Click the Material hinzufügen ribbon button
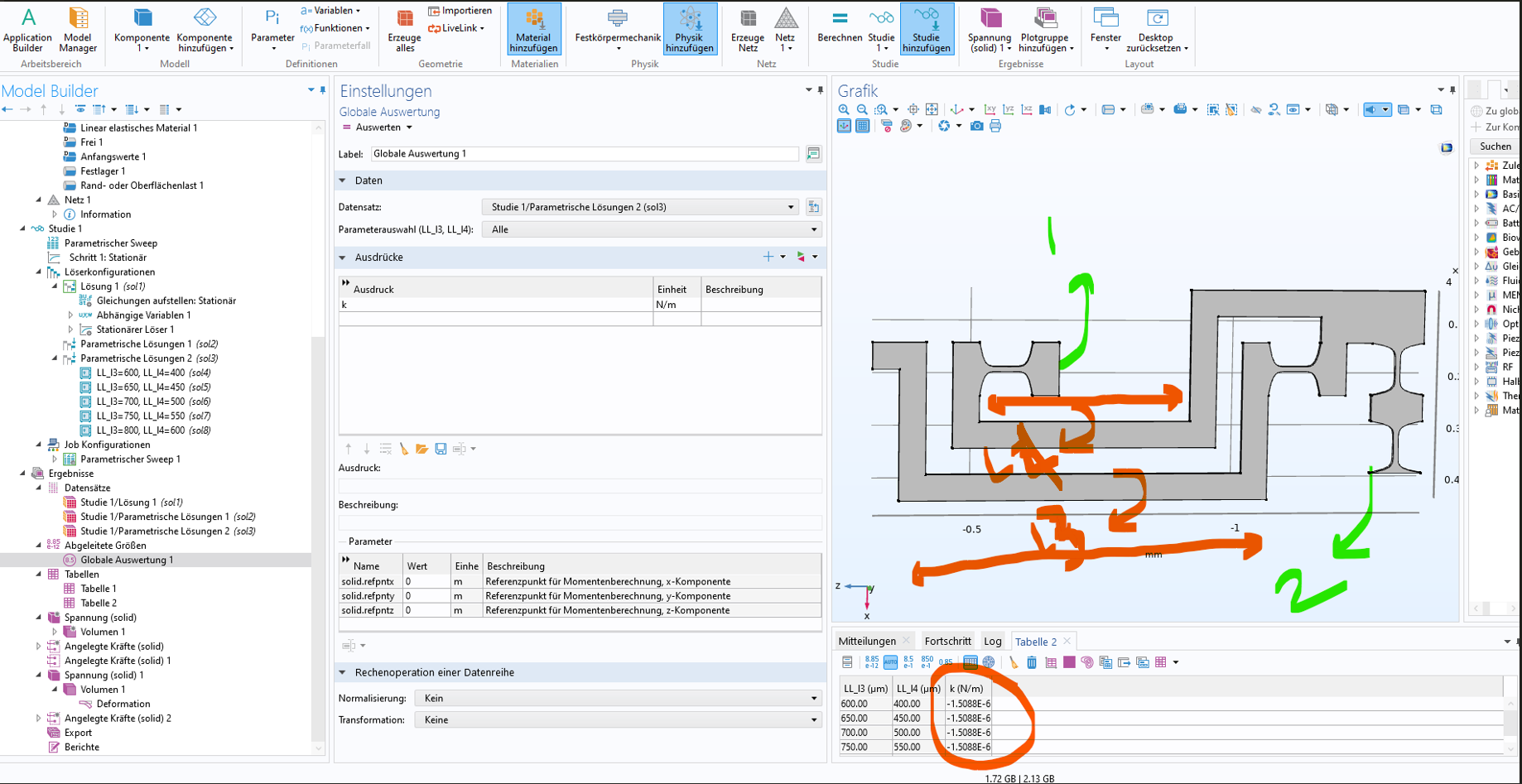 [x=533, y=30]
